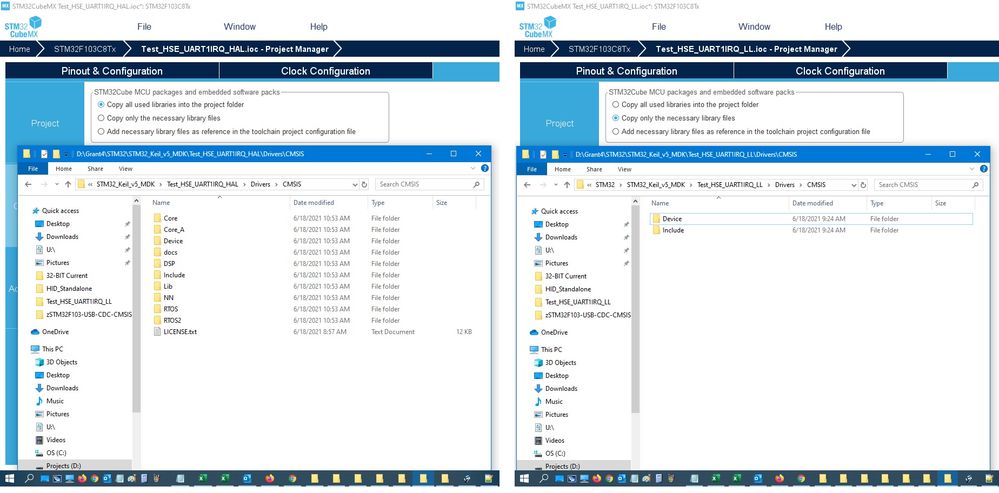
Task: Open the View ribbon tab in HAL Explorer
Action: (x=126, y=169)
